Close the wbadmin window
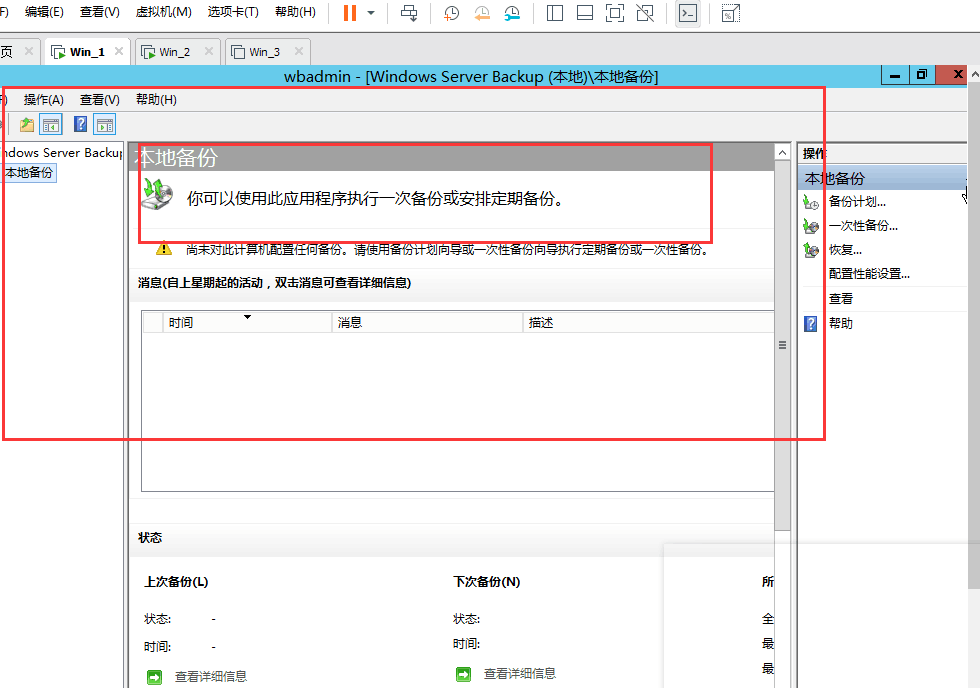The width and height of the screenshot is (980, 688). [x=958, y=75]
